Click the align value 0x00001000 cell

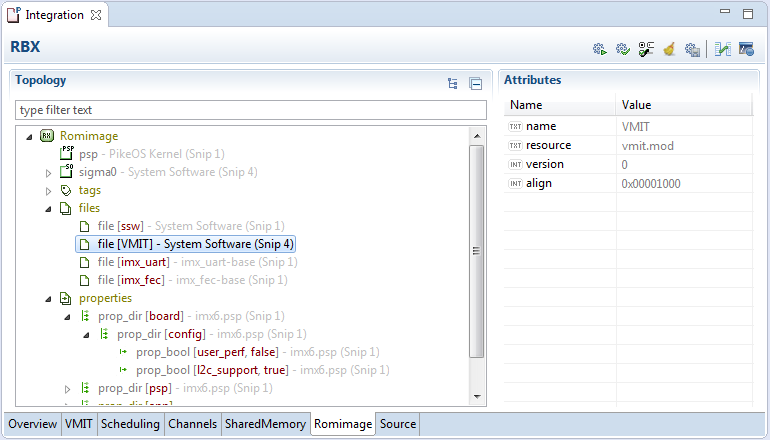coord(648,183)
